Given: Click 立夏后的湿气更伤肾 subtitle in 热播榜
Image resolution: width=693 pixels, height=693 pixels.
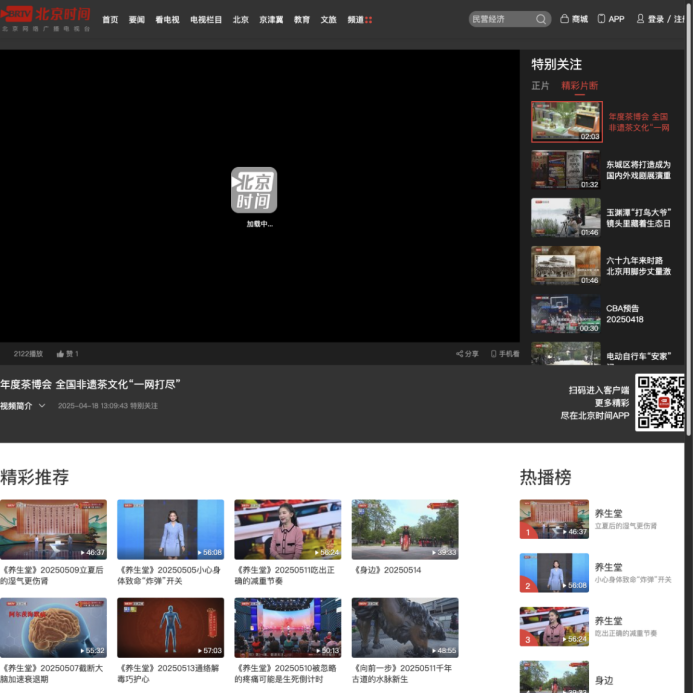Looking at the screenshot, I should 625,525.
